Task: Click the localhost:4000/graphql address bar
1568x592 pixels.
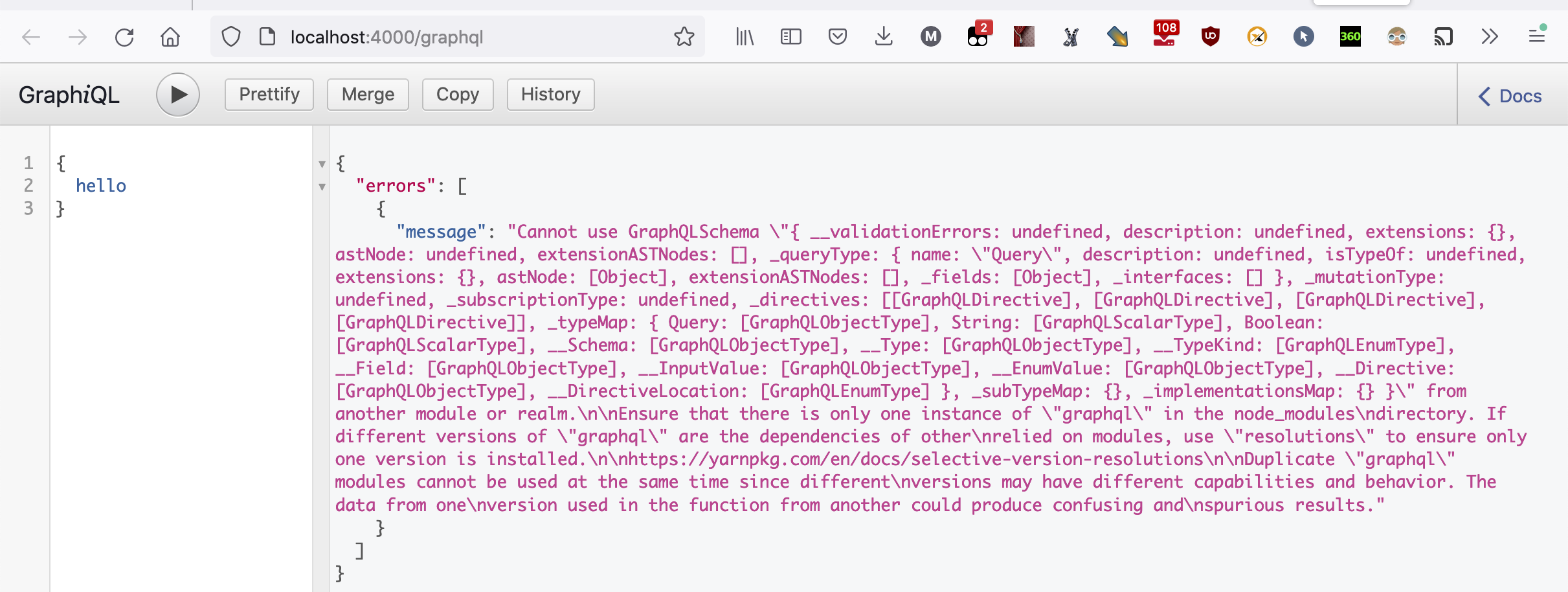Action: coord(458,37)
